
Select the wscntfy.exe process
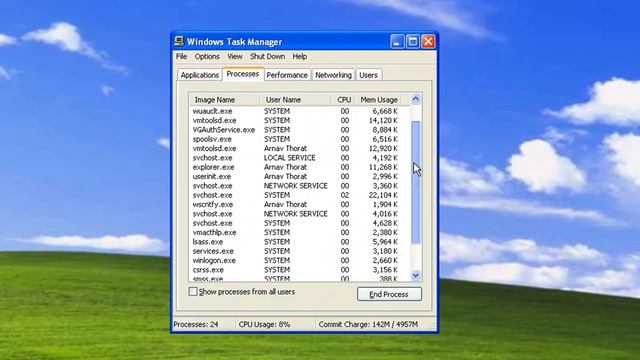pyautogui.click(x=299, y=204)
